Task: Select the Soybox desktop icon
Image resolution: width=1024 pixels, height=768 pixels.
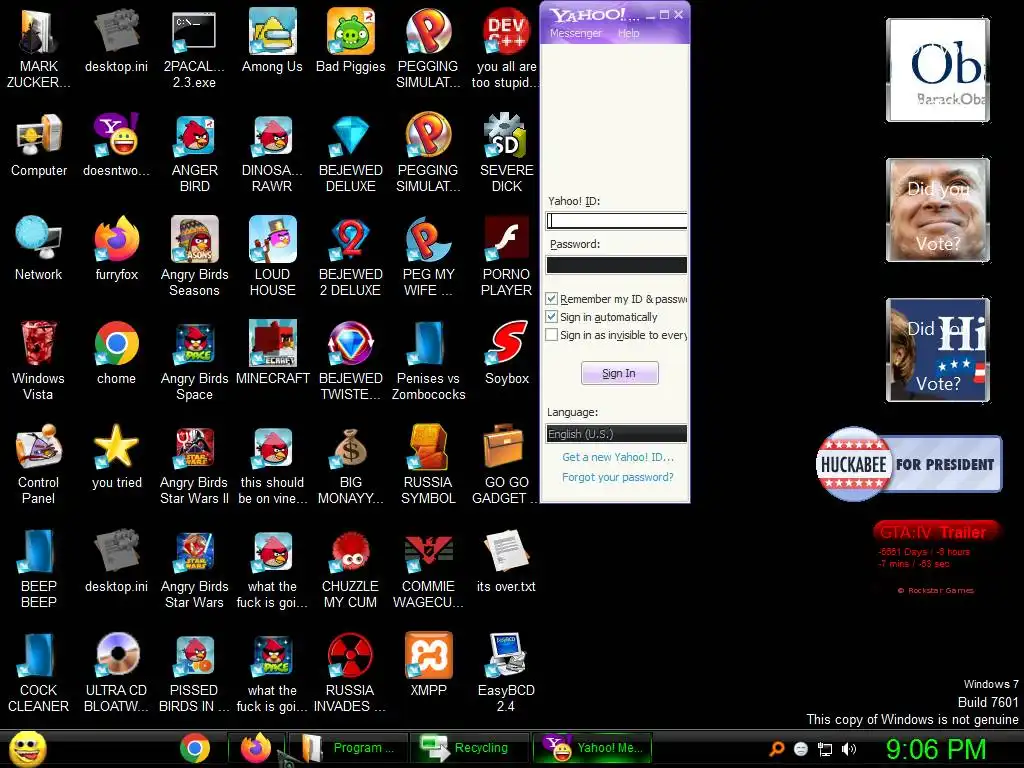Action: click(507, 353)
